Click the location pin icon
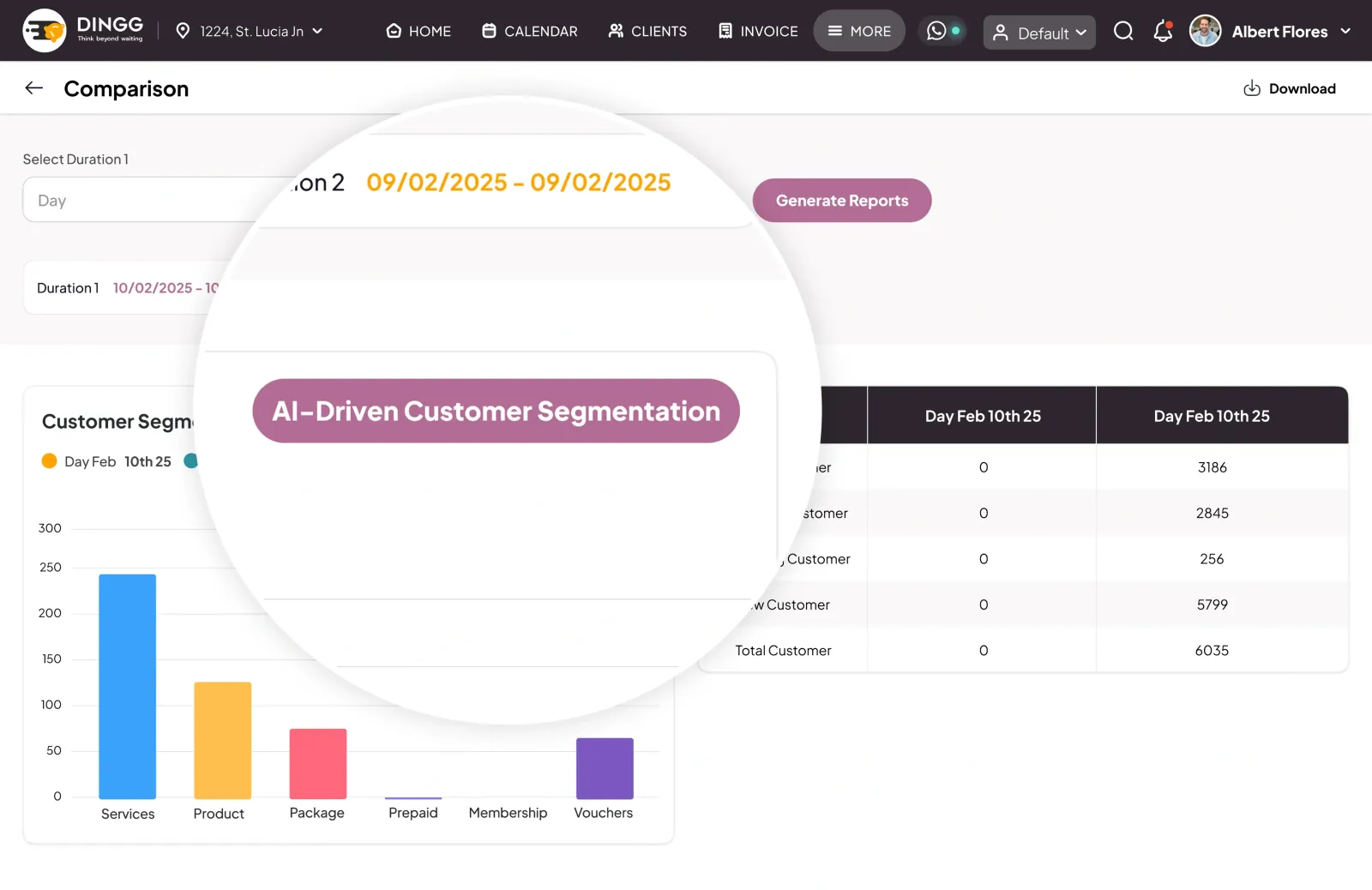 [x=183, y=31]
